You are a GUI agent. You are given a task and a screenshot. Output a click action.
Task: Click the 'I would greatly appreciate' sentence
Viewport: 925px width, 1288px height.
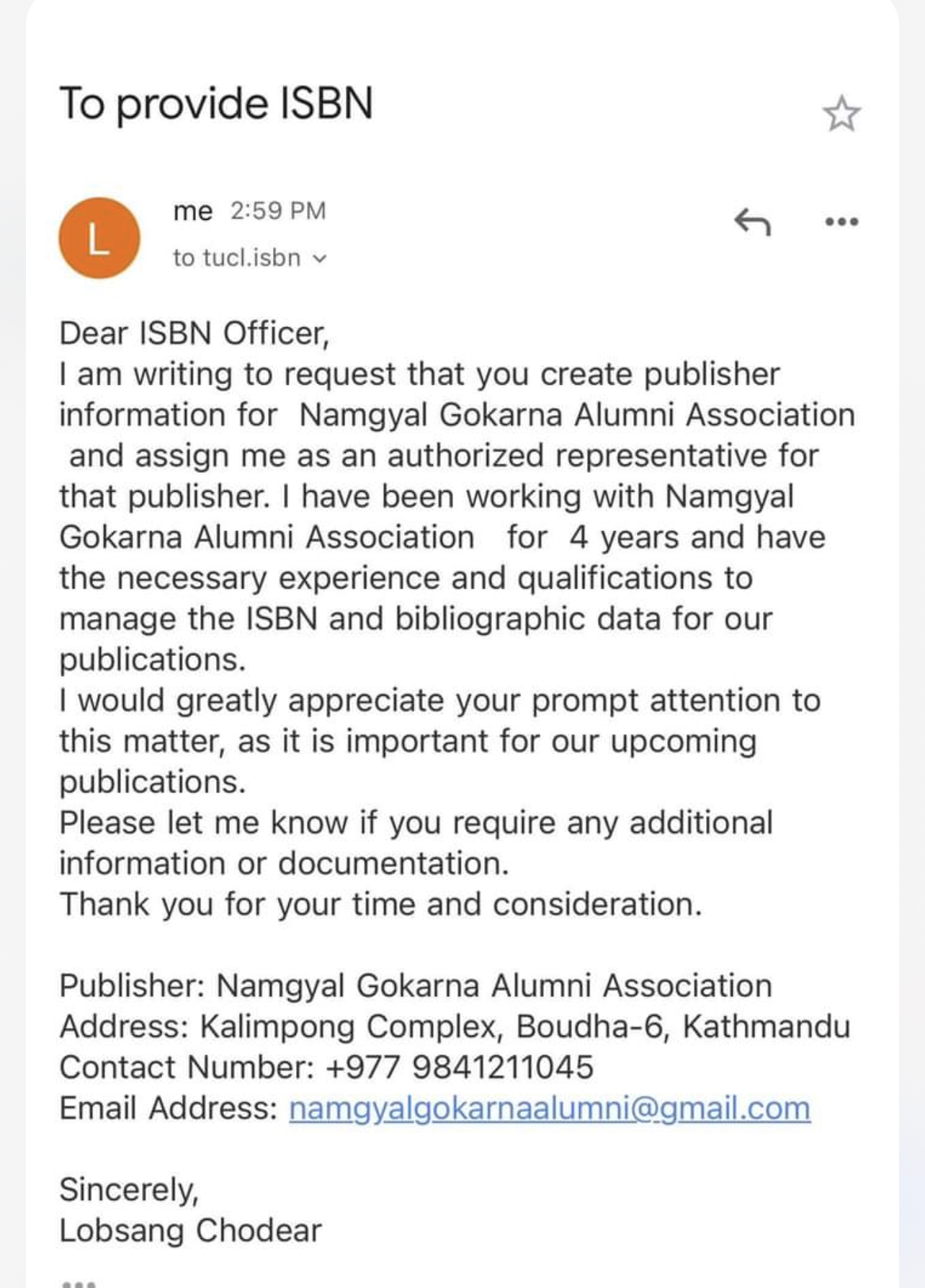pos(439,741)
